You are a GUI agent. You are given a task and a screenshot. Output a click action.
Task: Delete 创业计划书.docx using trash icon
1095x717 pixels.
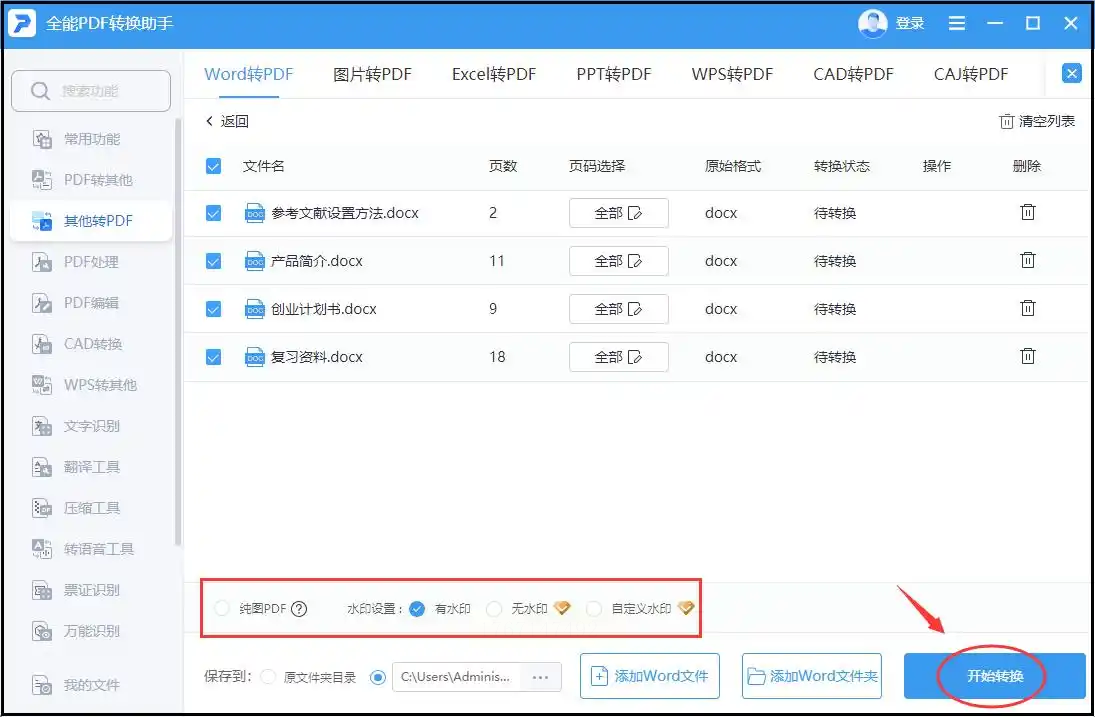pyautogui.click(x=1027, y=308)
